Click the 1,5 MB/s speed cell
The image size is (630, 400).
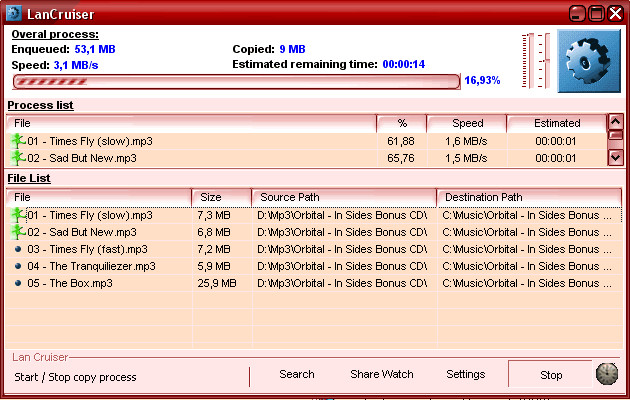click(466, 158)
